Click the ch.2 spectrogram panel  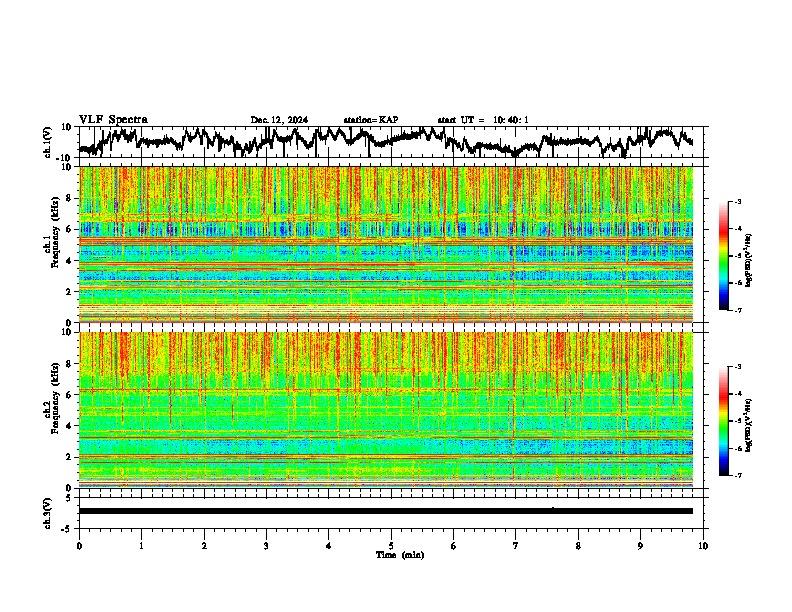click(386, 410)
